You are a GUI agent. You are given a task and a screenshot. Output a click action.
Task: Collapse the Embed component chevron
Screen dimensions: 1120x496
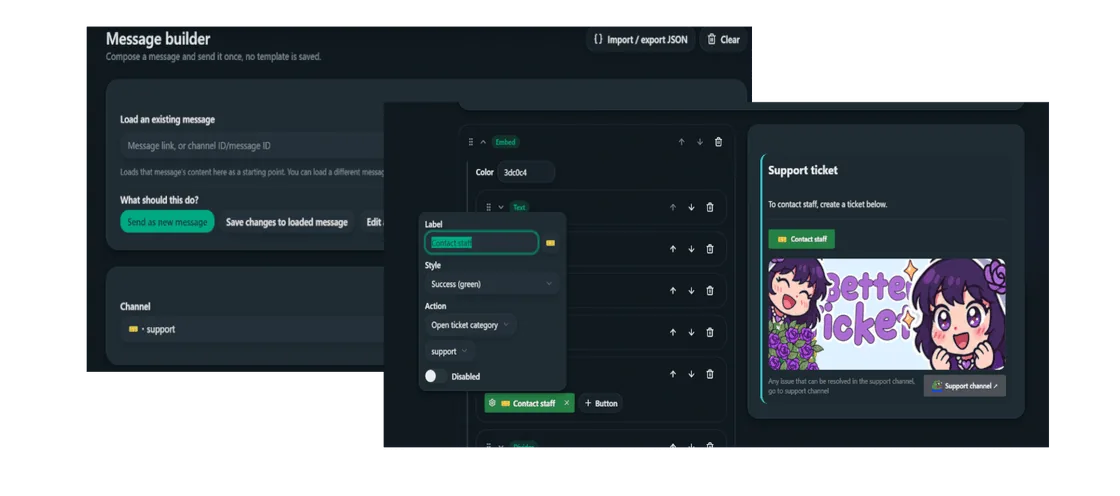pyautogui.click(x=483, y=142)
